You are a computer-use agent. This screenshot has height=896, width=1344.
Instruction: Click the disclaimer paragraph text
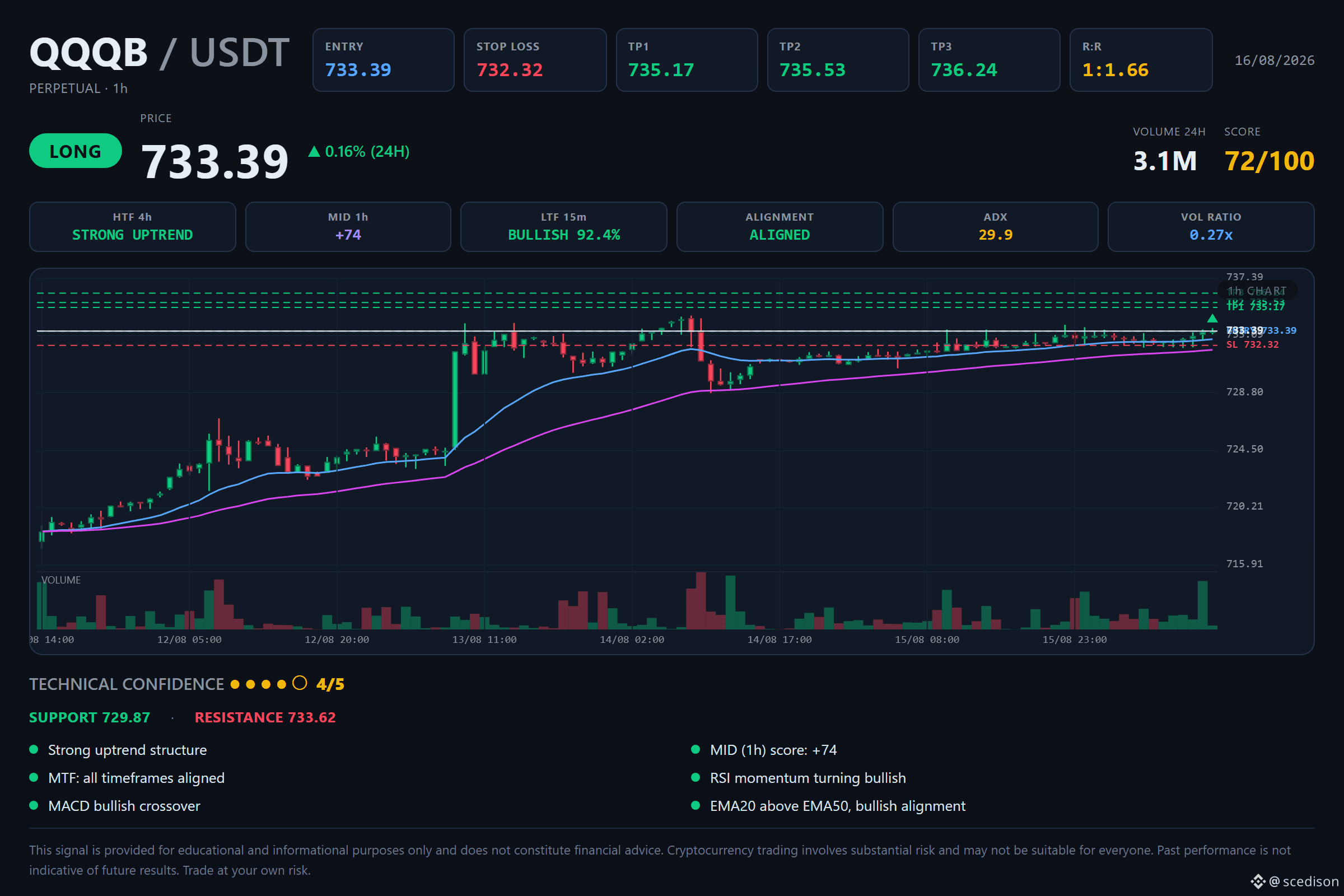[660, 861]
